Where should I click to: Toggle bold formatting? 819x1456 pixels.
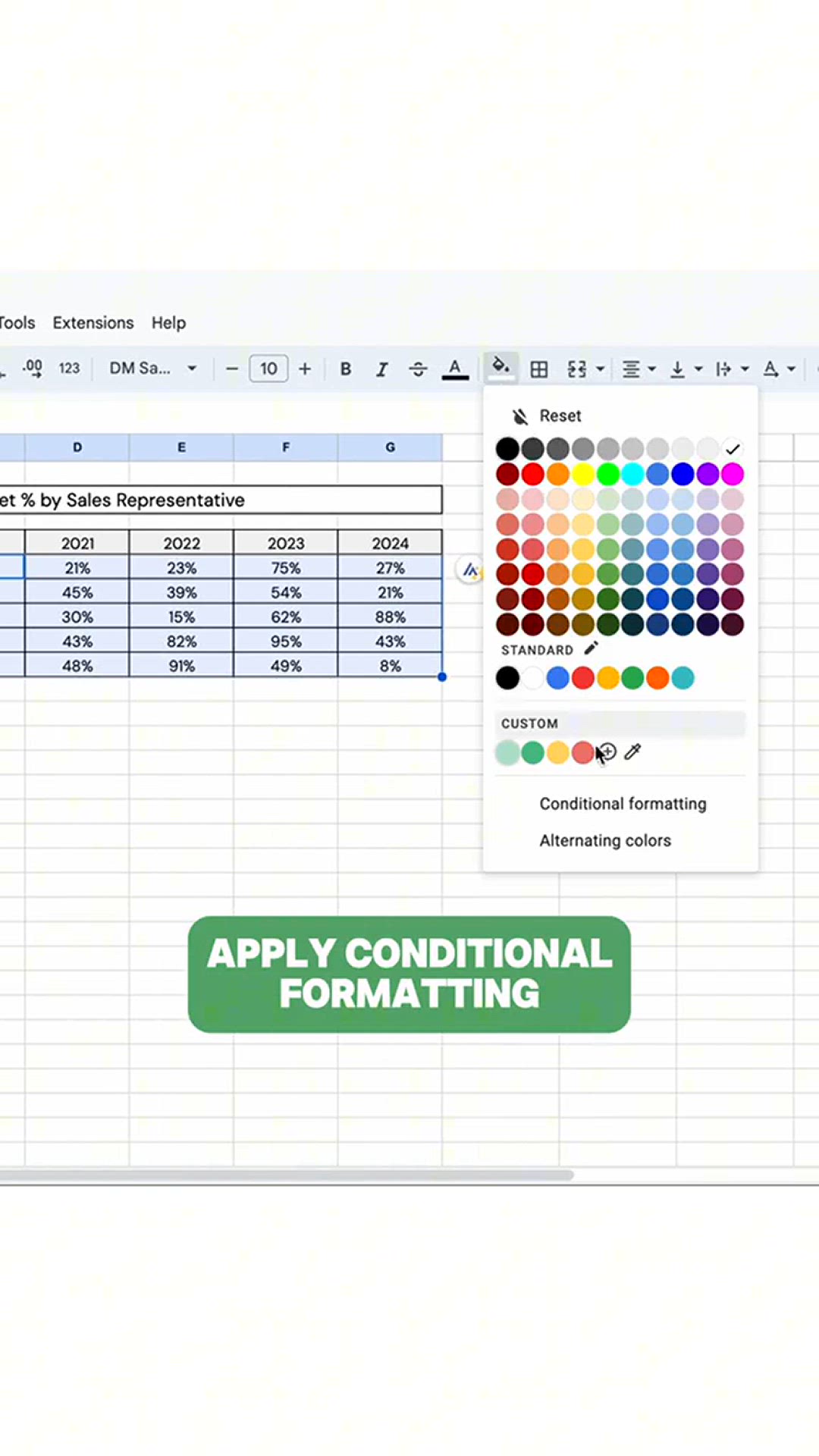click(346, 369)
